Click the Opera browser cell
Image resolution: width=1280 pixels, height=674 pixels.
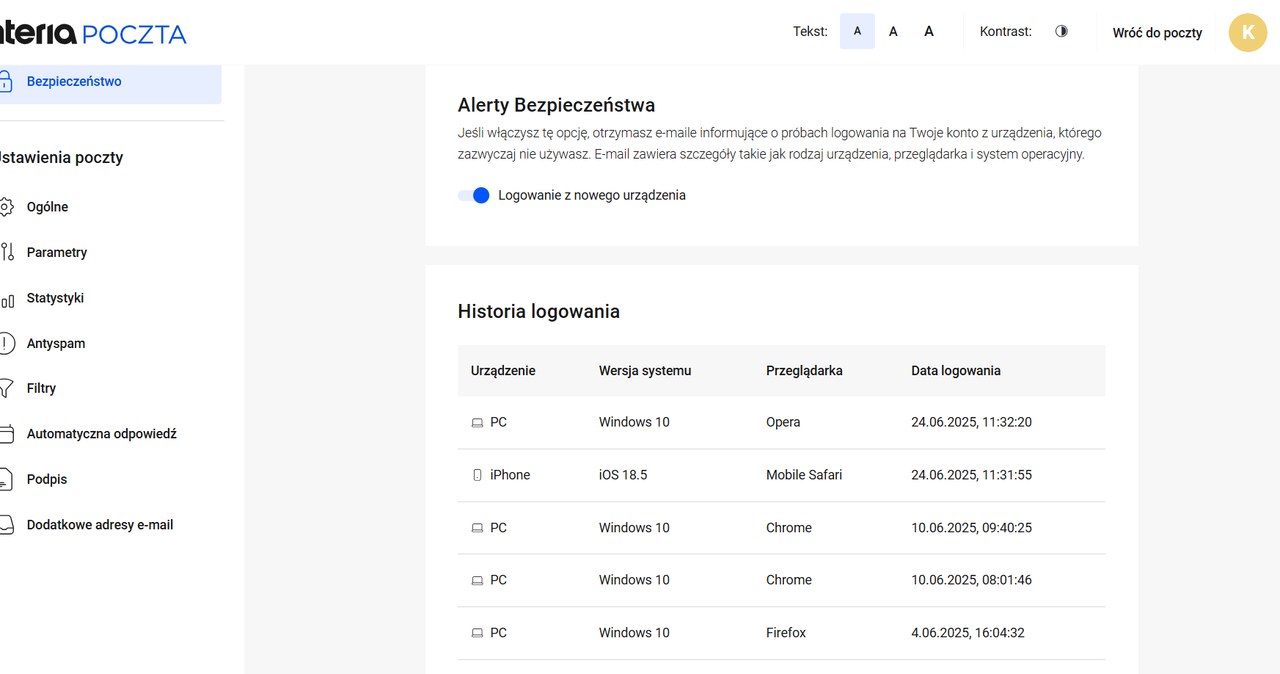tap(783, 422)
